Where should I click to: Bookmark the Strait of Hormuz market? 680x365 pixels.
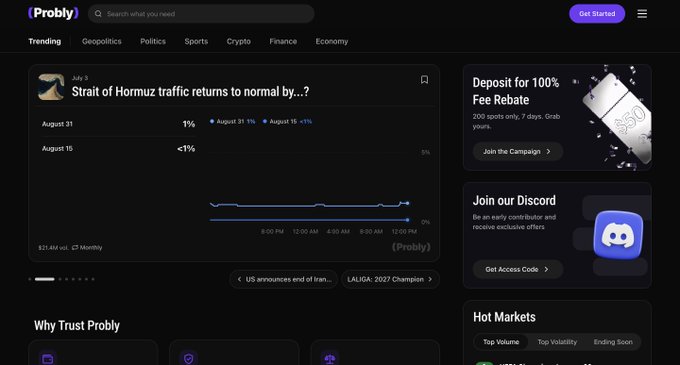424,80
